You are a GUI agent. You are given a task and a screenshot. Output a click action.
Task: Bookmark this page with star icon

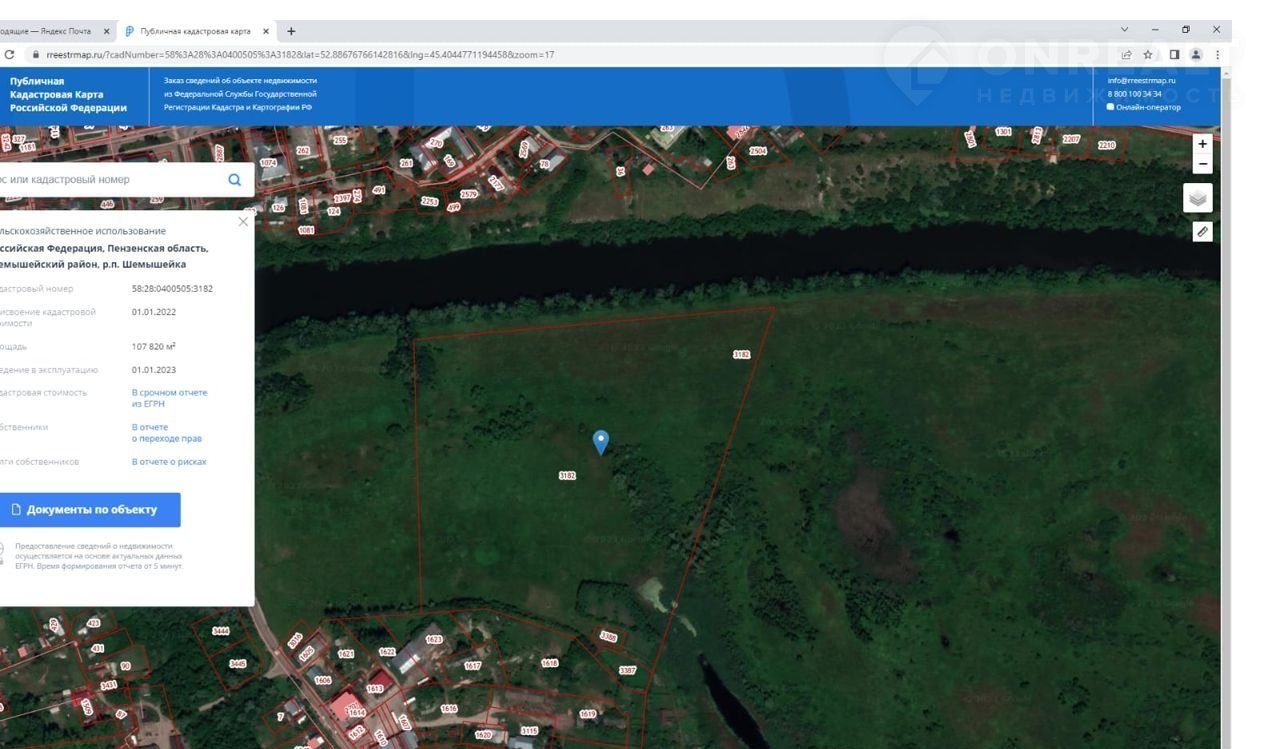[x=1148, y=55]
